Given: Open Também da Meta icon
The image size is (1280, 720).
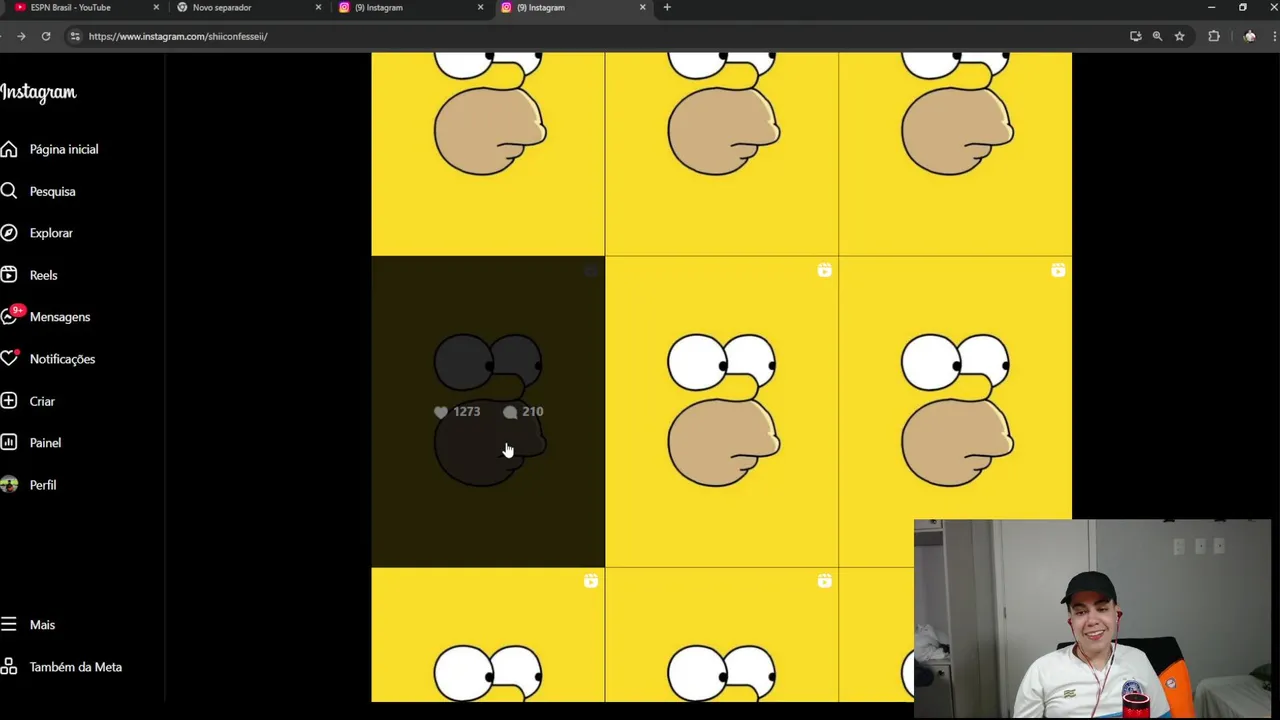Looking at the screenshot, I should click(9, 666).
